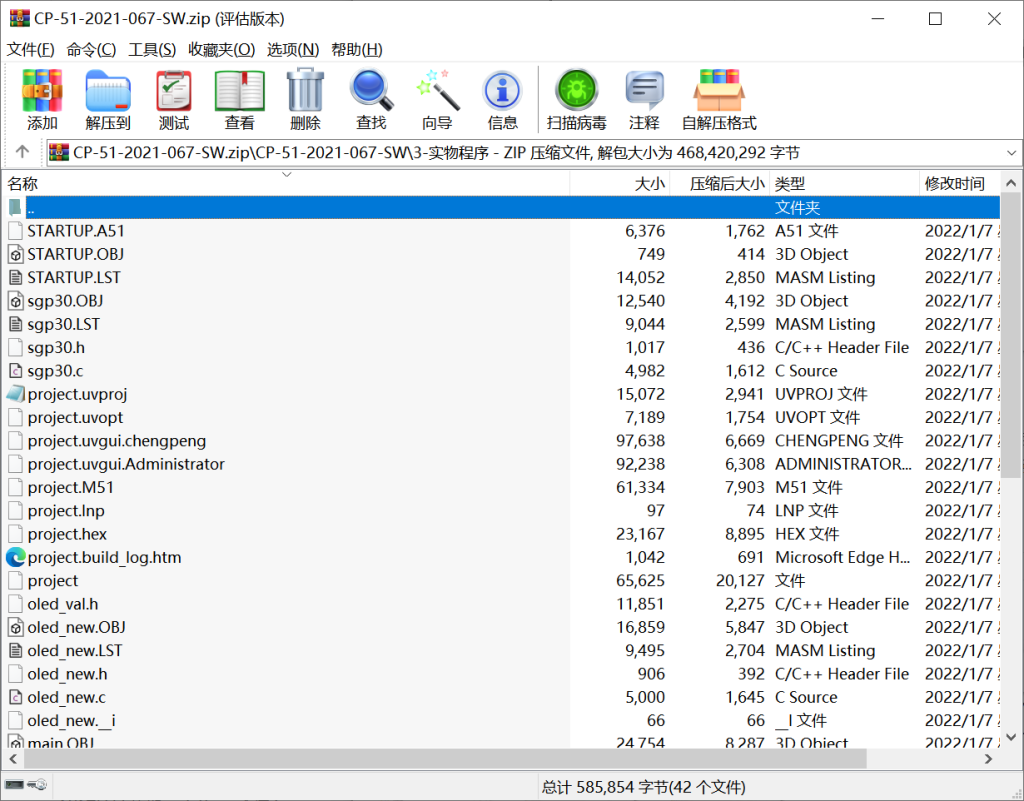Click the 添加 (Add) toolbar icon
The image size is (1024, 801).
[42, 100]
